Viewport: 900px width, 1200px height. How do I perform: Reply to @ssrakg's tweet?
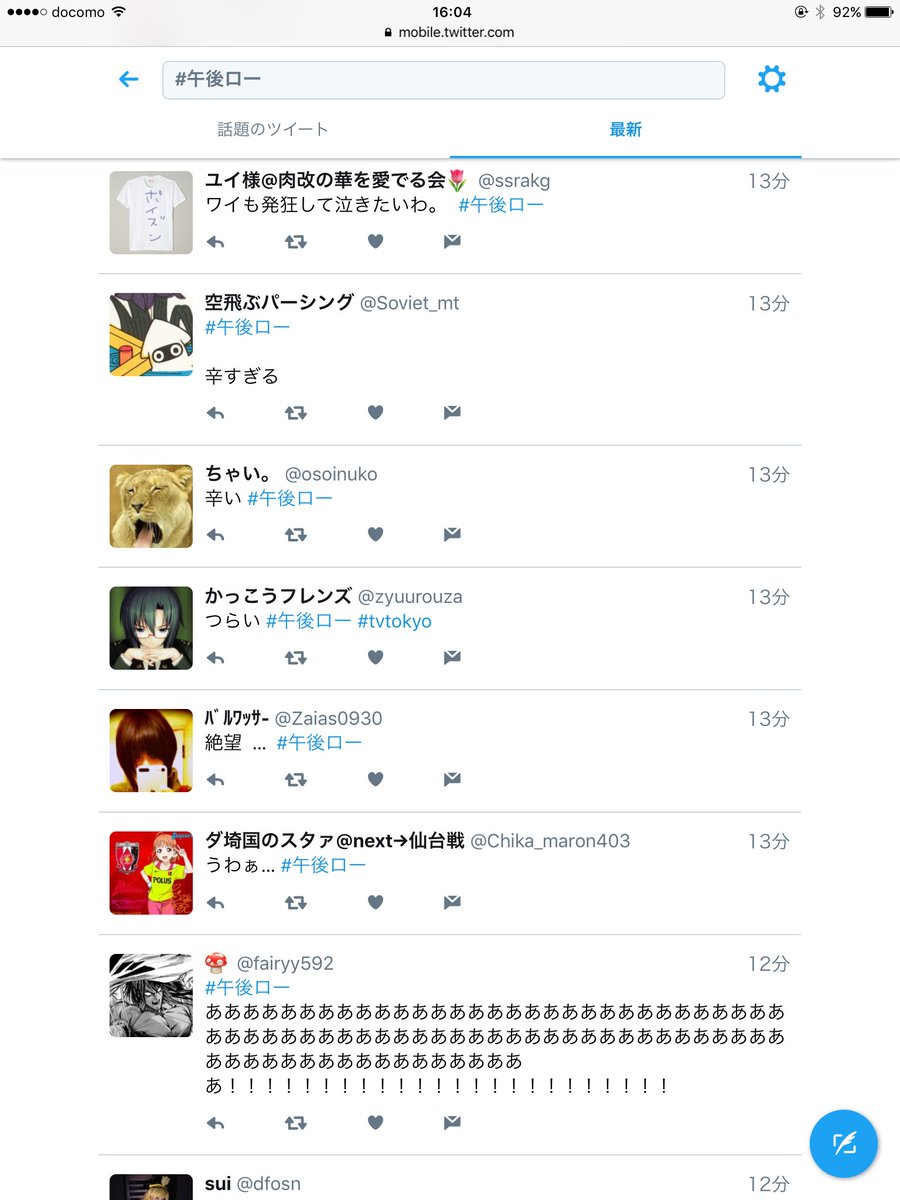tap(215, 241)
